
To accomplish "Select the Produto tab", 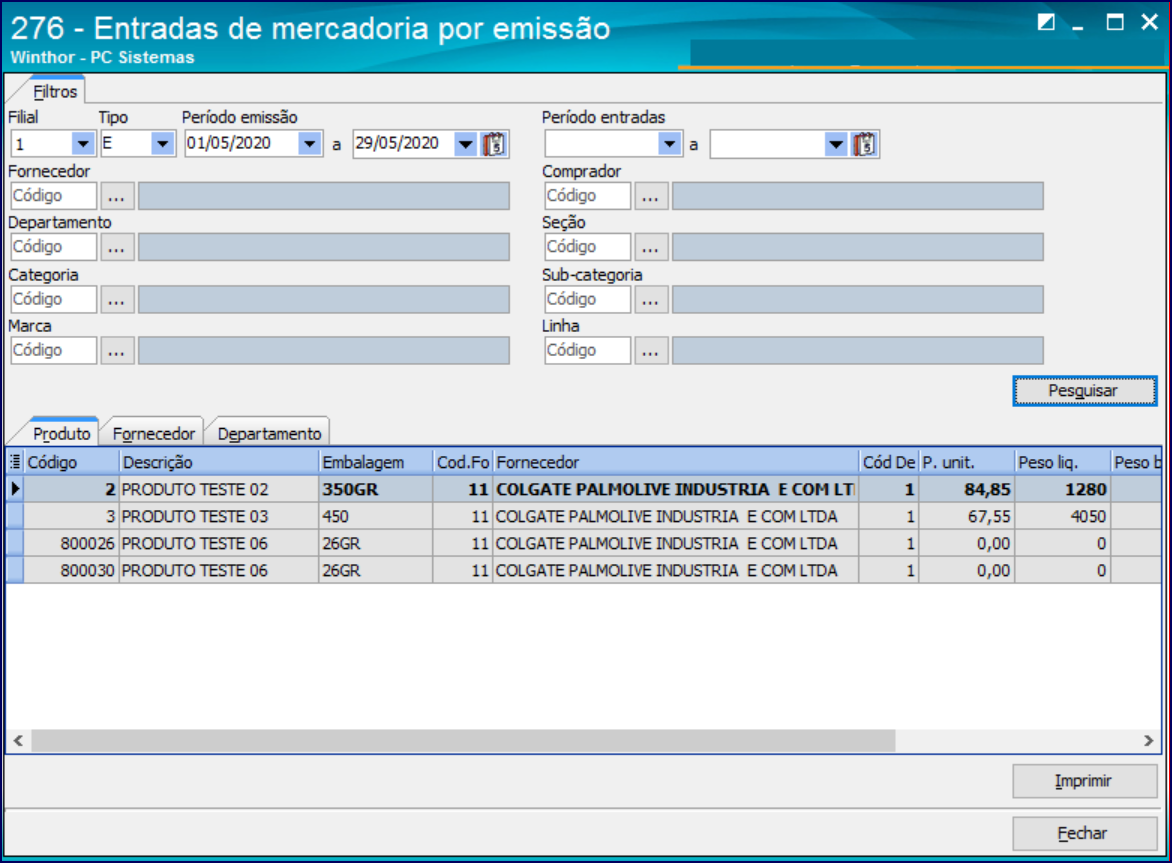I will [x=61, y=433].
